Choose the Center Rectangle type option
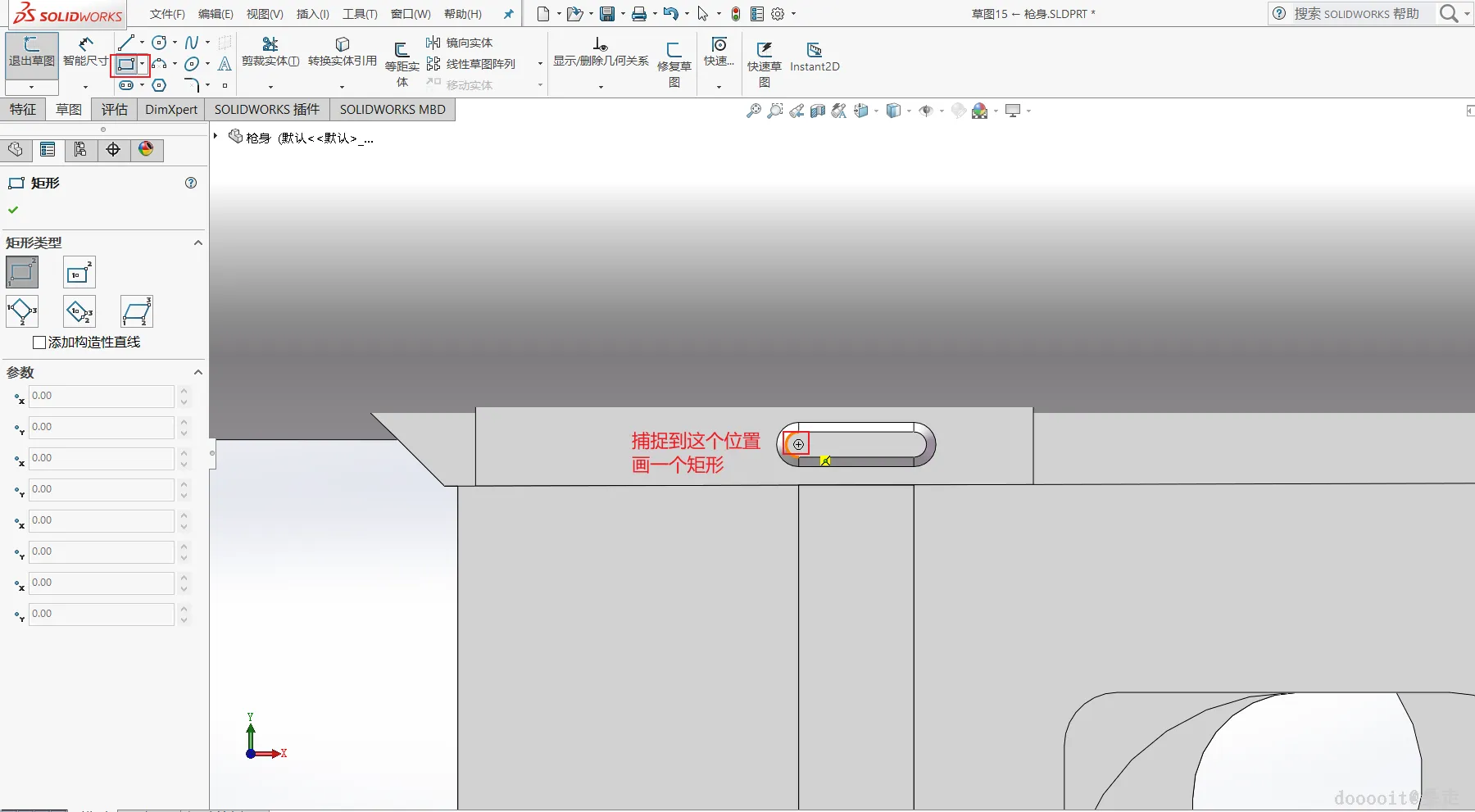1475x812 pixels. click(79, 272)
